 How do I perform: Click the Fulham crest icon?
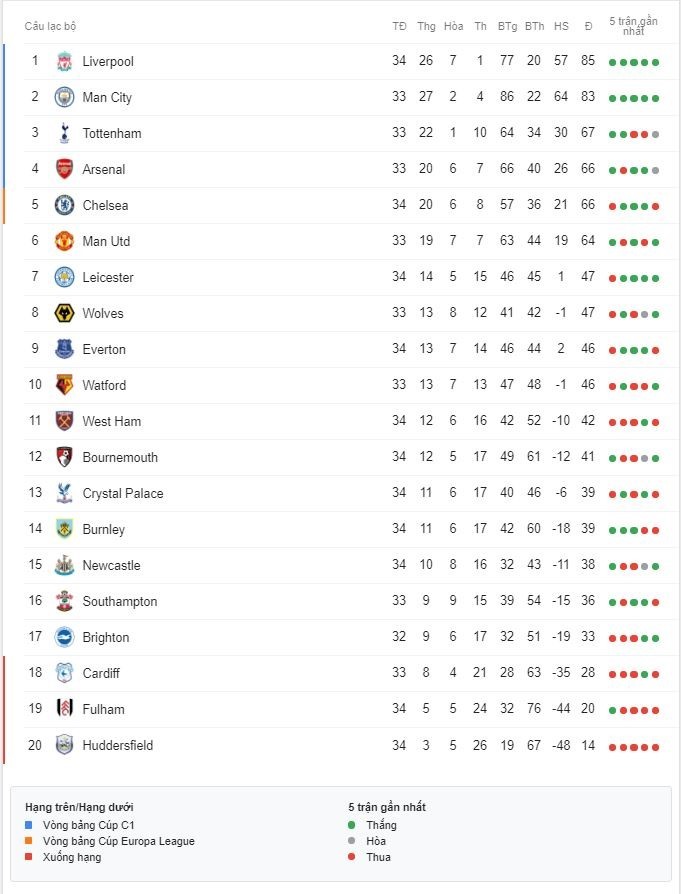[64, 709]
